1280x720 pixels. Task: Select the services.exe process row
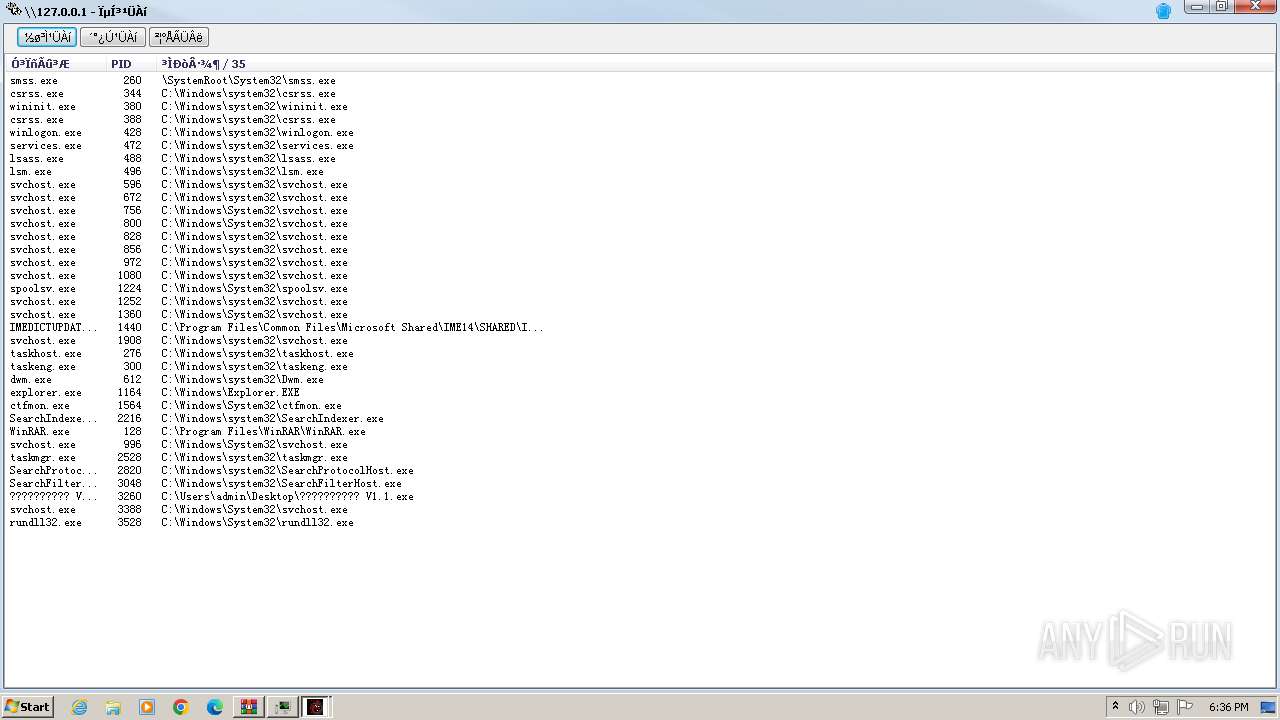coord(640,145)
